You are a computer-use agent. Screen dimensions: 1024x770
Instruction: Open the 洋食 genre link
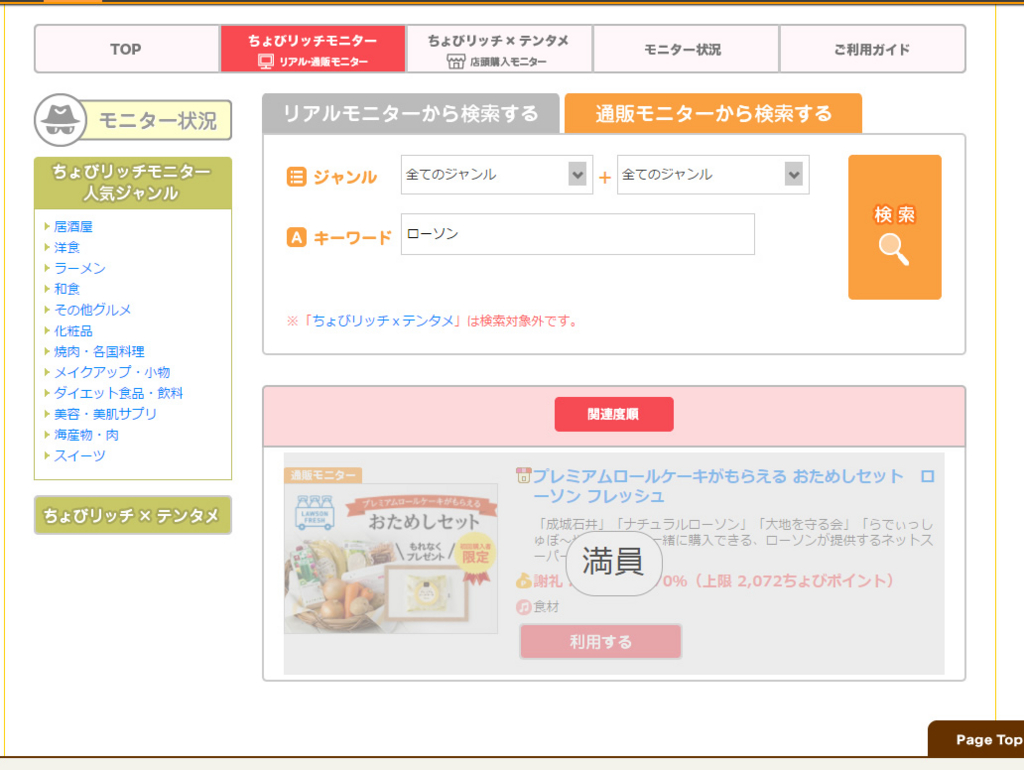[67, 248]
